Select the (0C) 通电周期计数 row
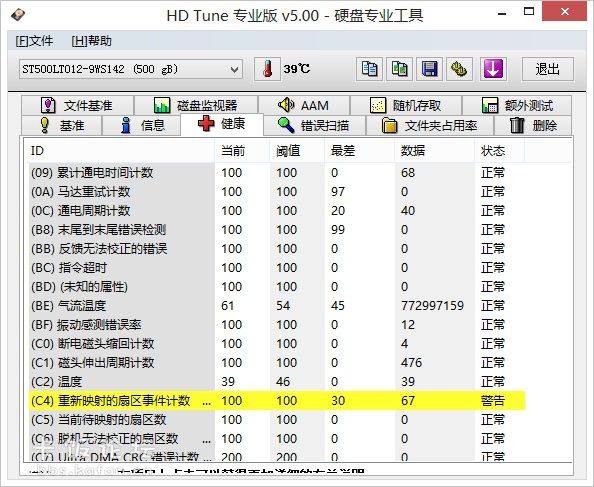The image size is (594, 487). [277, 211]
